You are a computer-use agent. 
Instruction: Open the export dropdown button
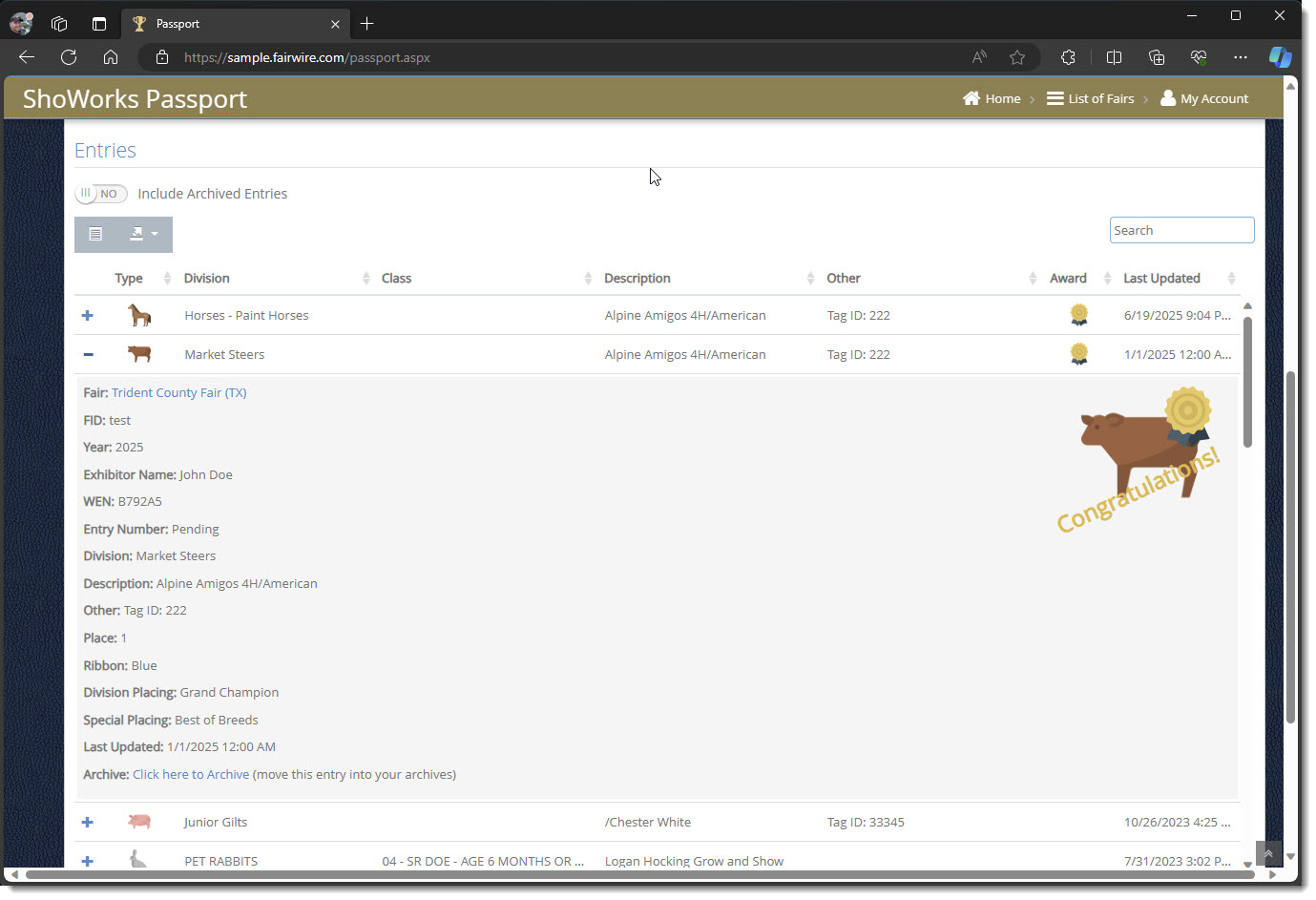143,234
